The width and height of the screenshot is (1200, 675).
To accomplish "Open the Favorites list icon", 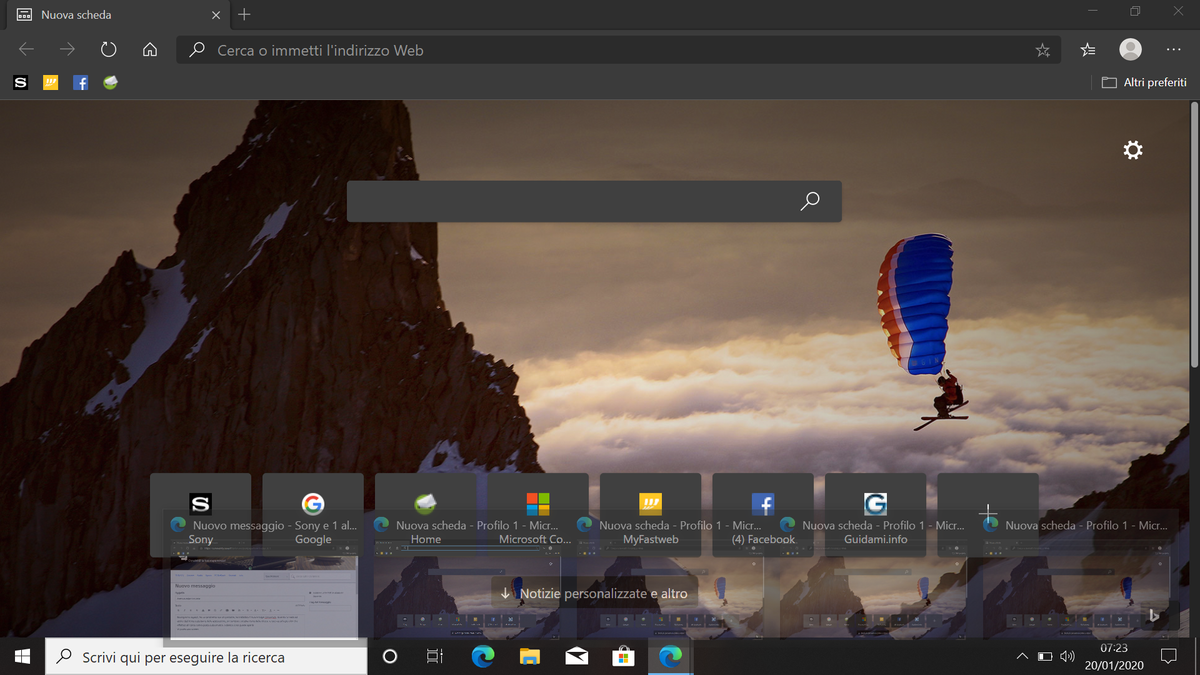I will click(1088, 50).
